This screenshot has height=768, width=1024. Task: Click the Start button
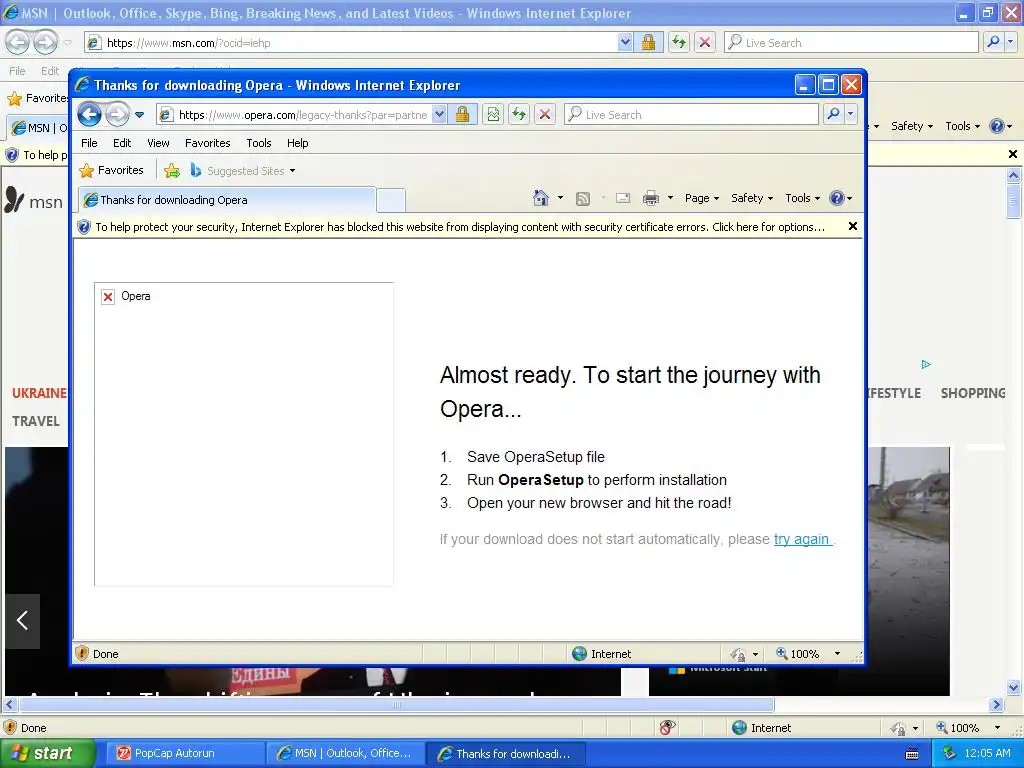tap(46, 753)
